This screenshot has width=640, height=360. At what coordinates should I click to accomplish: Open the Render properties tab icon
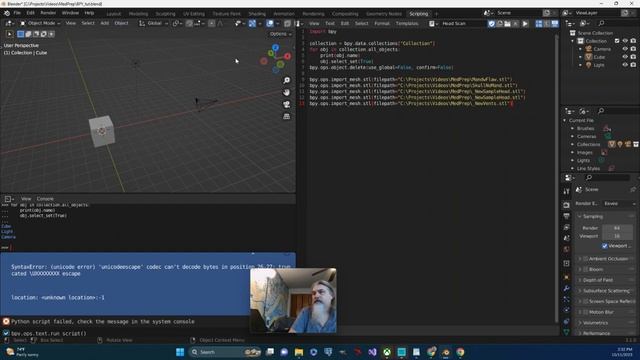pos(566,204)
